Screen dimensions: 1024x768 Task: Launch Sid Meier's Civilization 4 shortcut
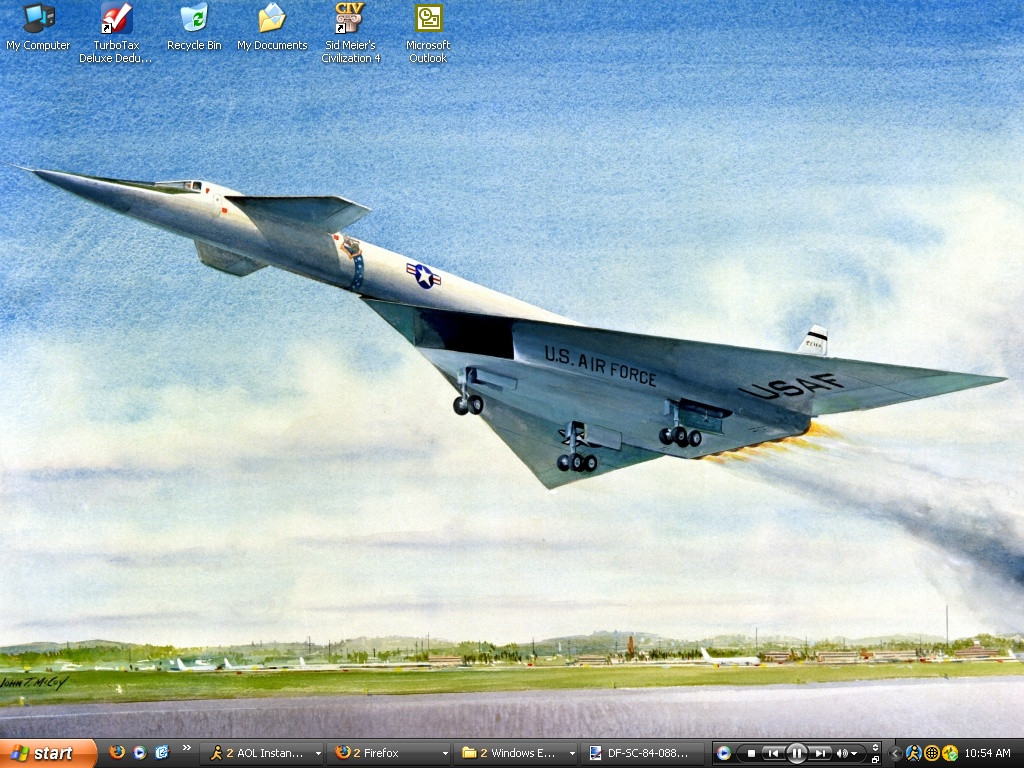[x=350, y=33]
